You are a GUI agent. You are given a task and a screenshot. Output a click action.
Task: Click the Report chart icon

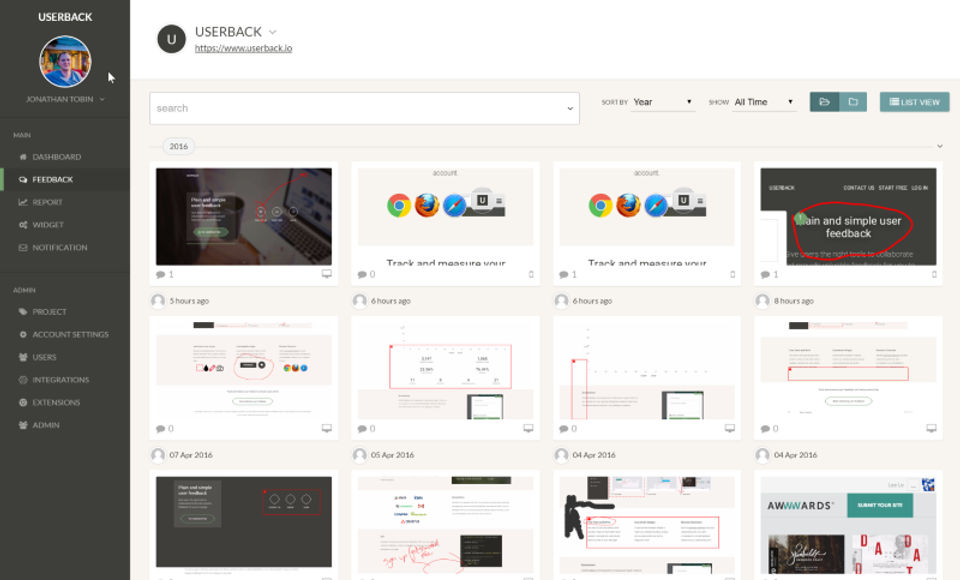pos(23,202)
